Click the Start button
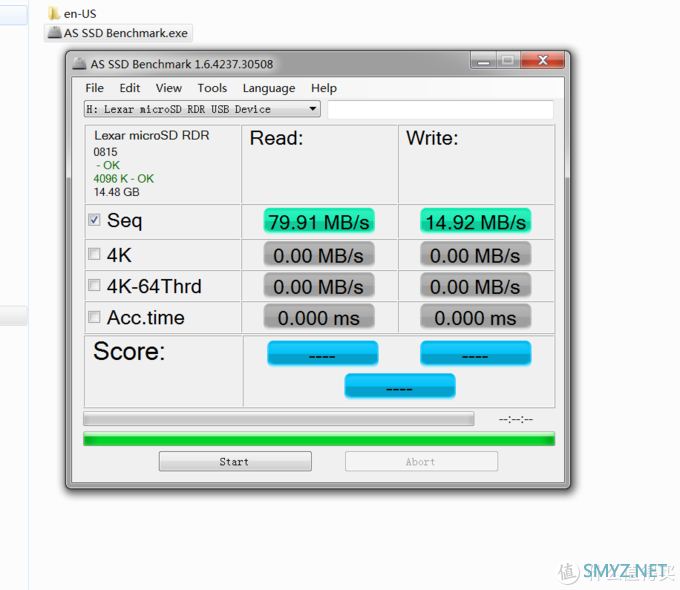The width and height of the screenshot is (680, 590). point(235,462)
